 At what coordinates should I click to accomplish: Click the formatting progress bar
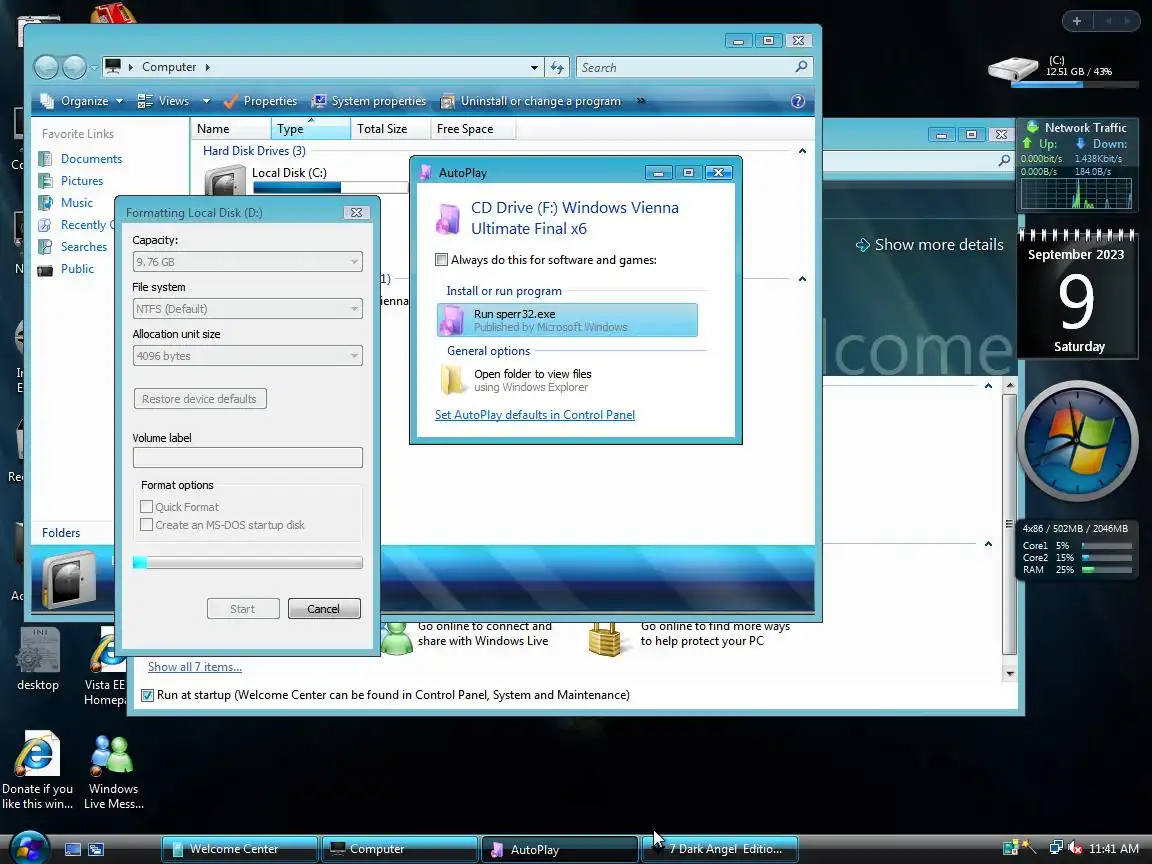(x=248, y=563)
